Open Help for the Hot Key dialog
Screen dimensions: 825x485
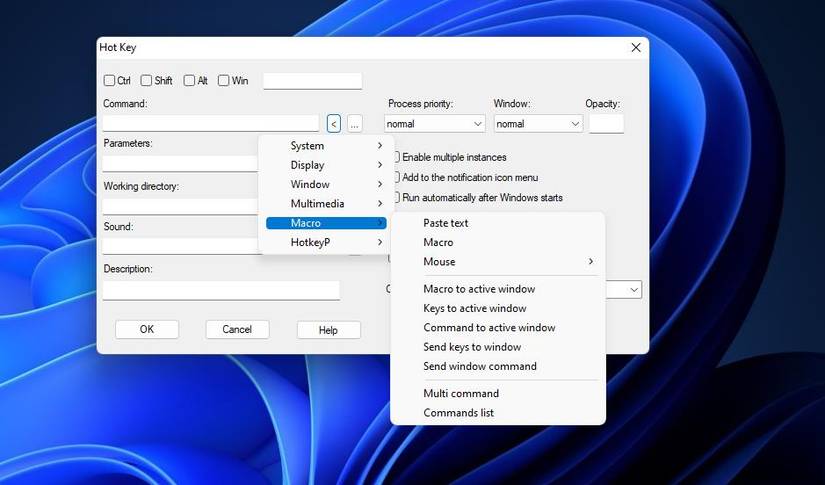pyautogui.click(x=328, y=330)
